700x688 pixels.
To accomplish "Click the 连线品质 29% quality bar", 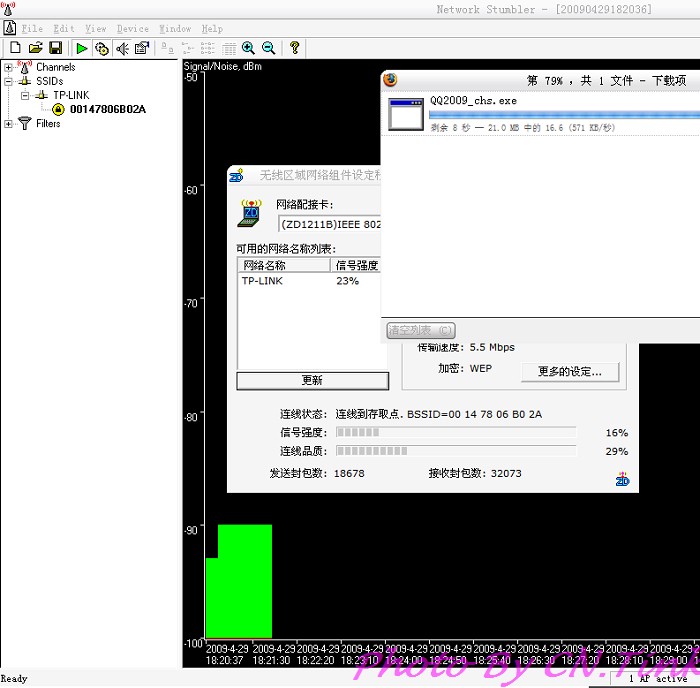I will pos(456,451).
